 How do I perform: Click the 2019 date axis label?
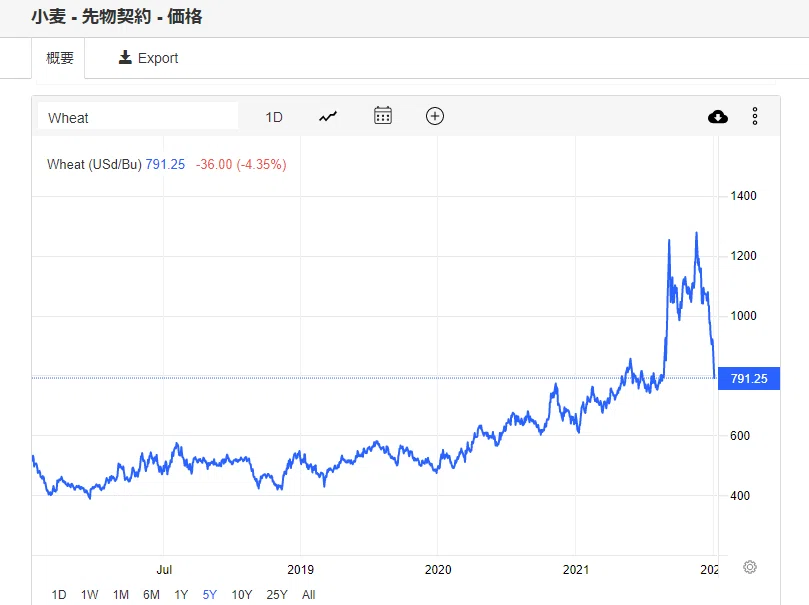point(300,570)
